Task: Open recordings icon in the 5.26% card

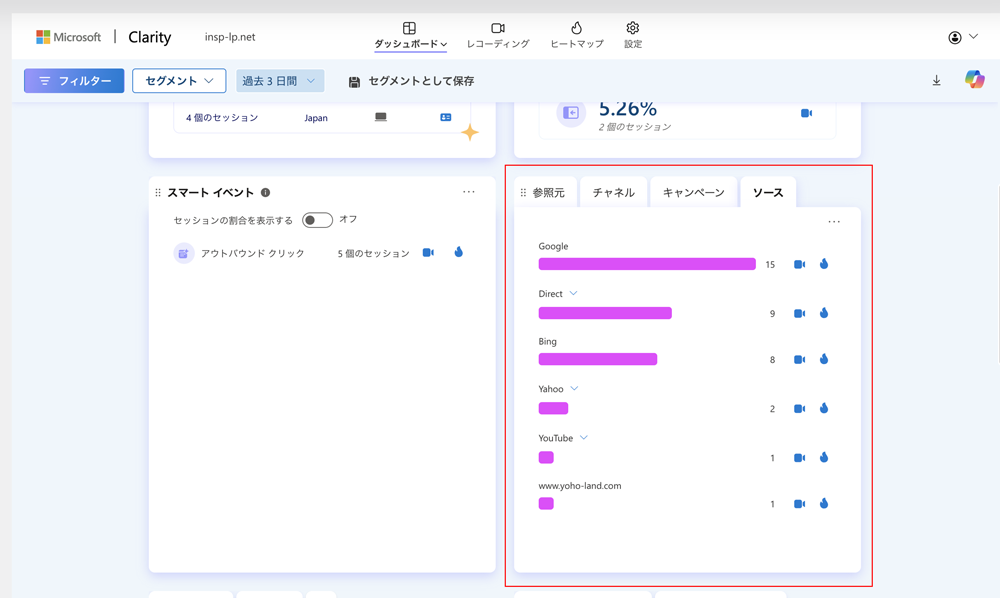Action: [x=806, y=113]
